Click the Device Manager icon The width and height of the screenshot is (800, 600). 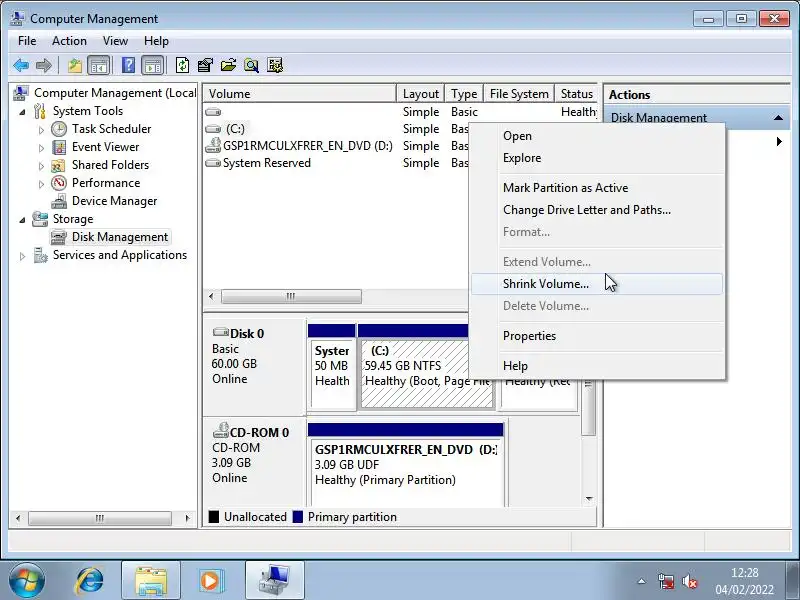[59, 202]
